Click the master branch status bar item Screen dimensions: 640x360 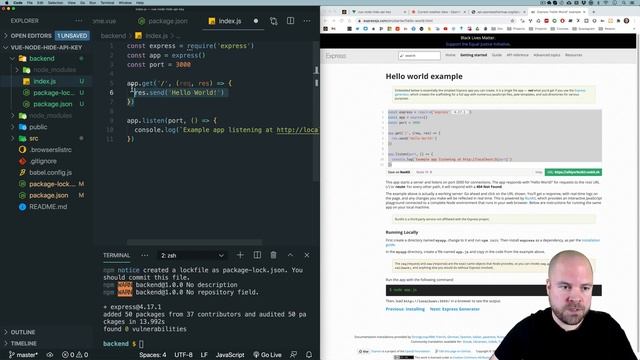tap(24, 355)
